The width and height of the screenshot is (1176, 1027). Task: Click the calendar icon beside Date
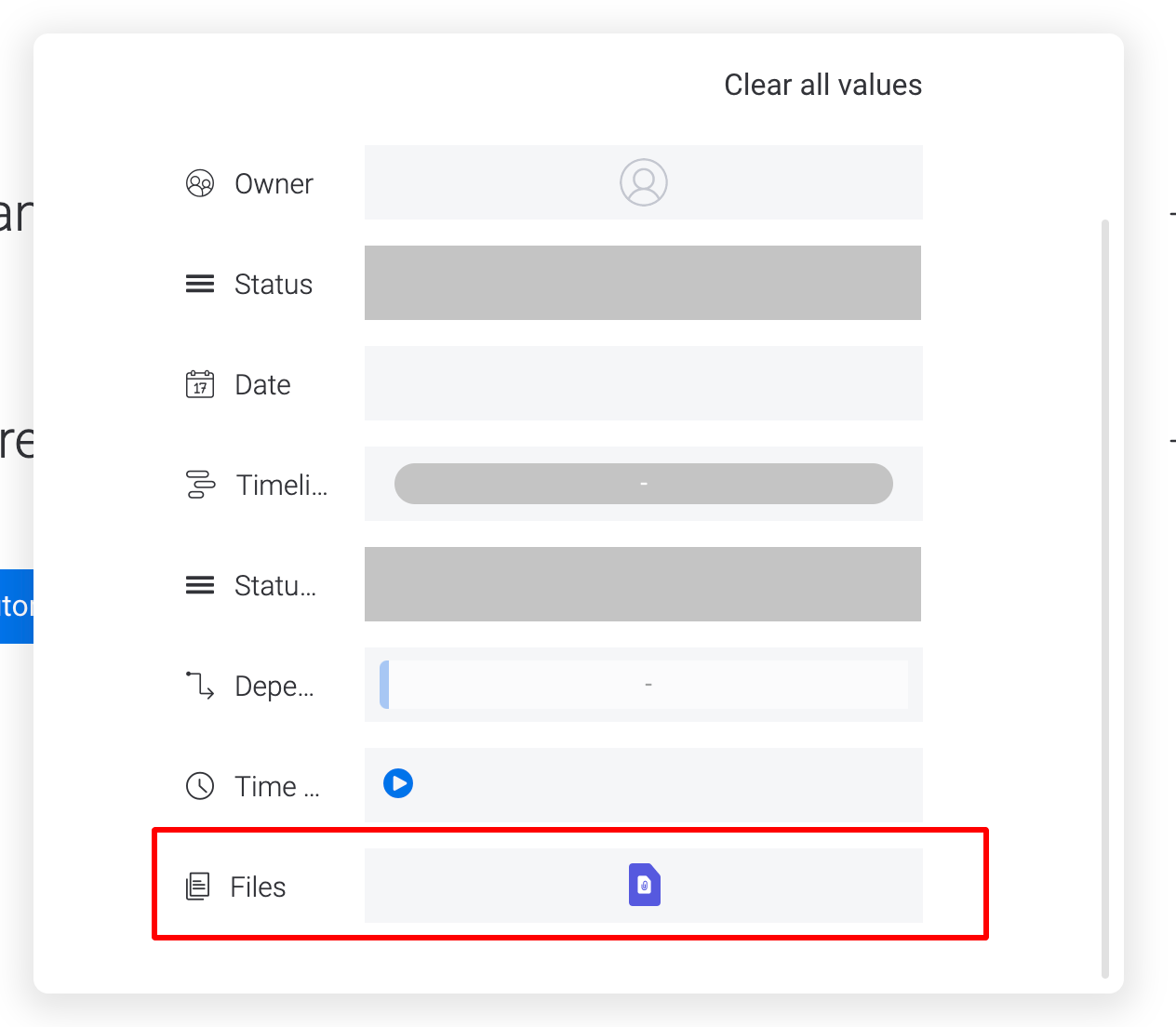pyautogui.click(x=199, y=383)
